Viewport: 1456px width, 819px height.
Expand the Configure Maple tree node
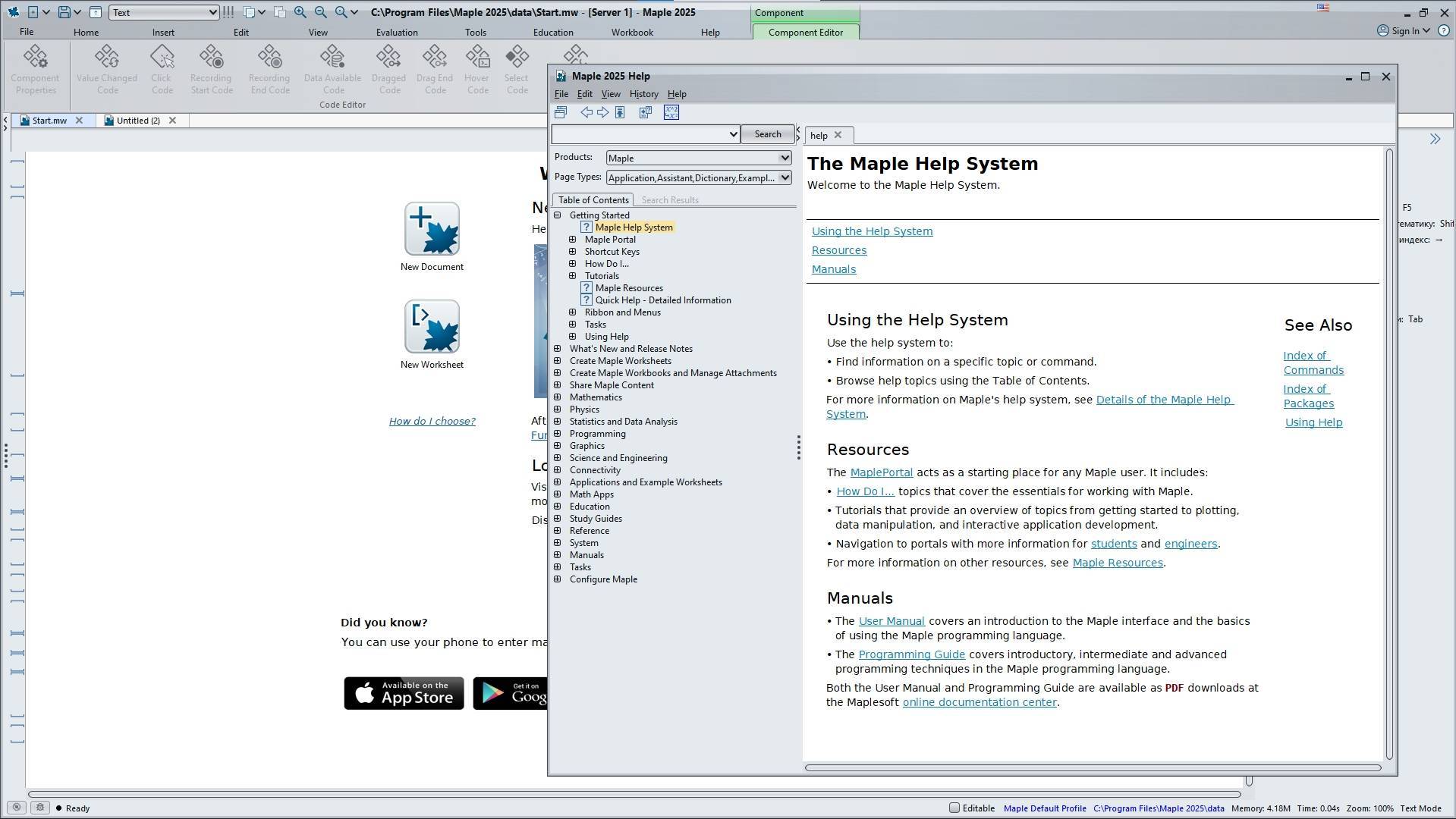click(x=558, y=579)
